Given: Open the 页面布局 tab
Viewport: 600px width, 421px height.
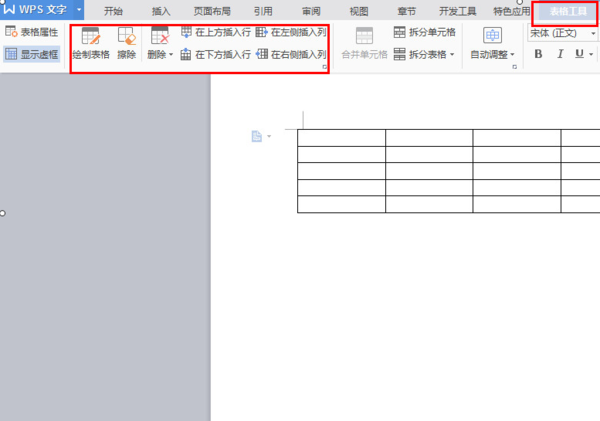Looking at the screenshot, I should point(212,11).
